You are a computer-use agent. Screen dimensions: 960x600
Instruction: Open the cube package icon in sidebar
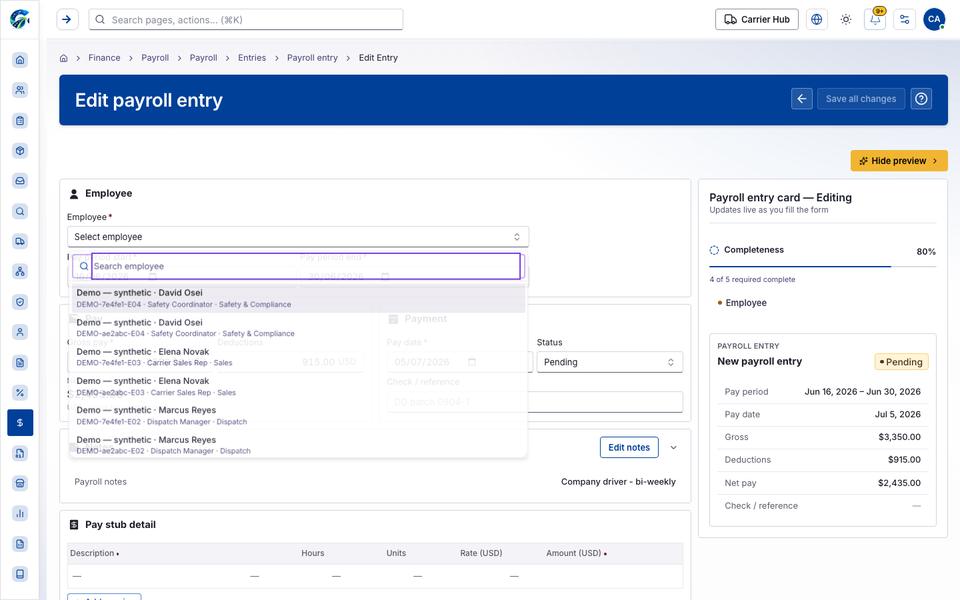pos(20,151)
